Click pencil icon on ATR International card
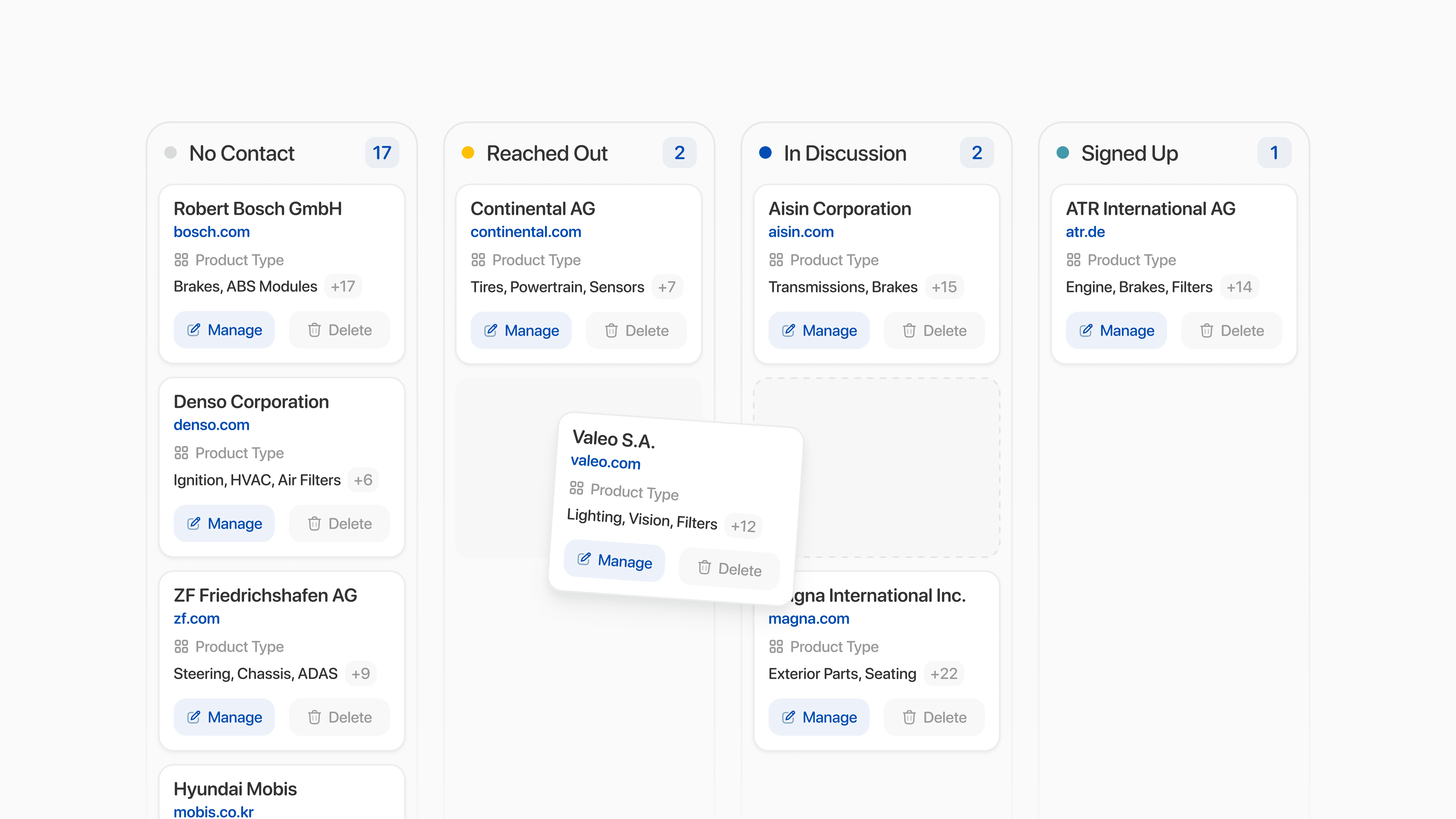 [x=1086, y=331]
